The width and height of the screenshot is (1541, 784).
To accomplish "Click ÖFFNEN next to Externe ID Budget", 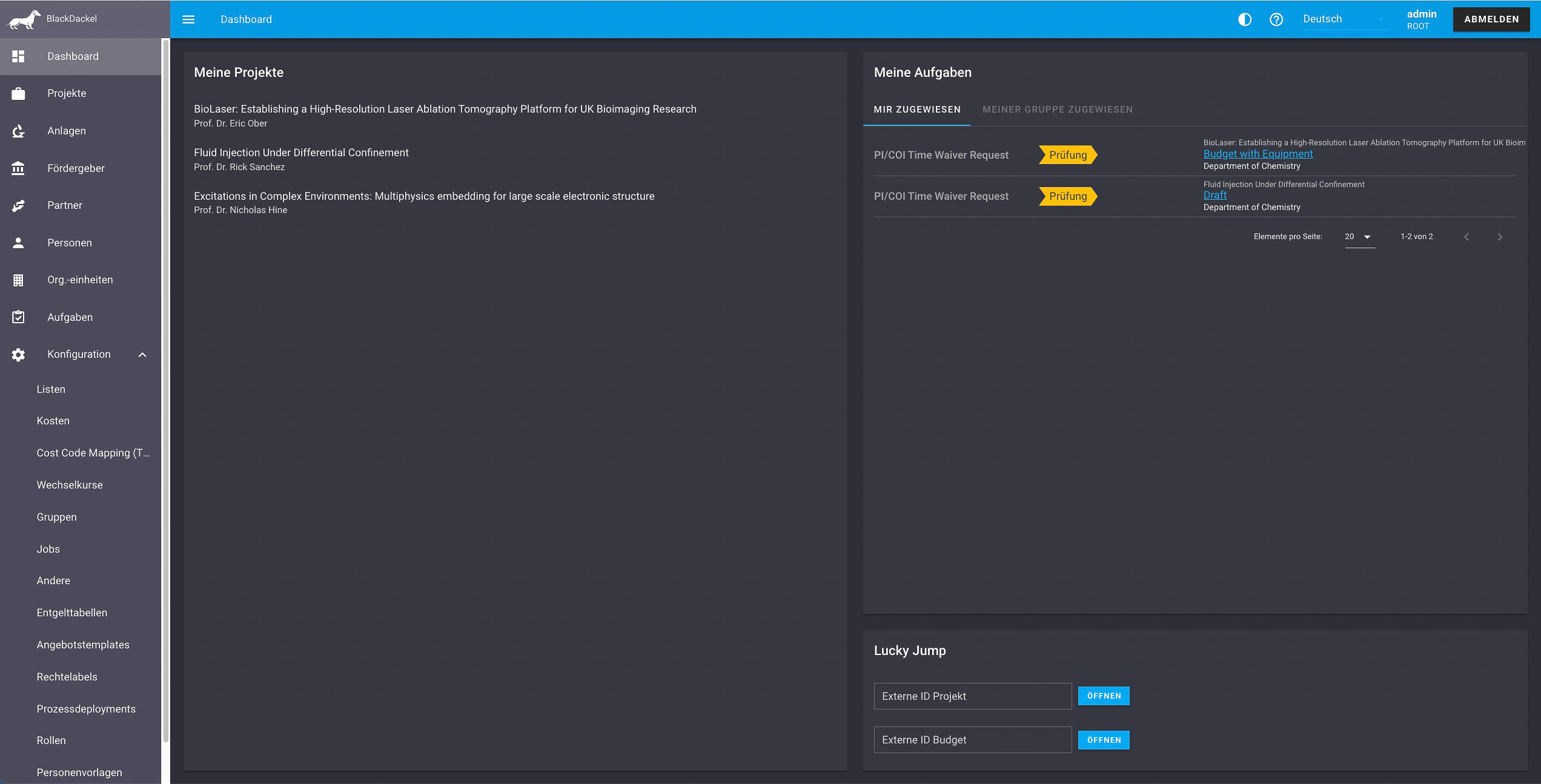I will (x=1104, y=740).
